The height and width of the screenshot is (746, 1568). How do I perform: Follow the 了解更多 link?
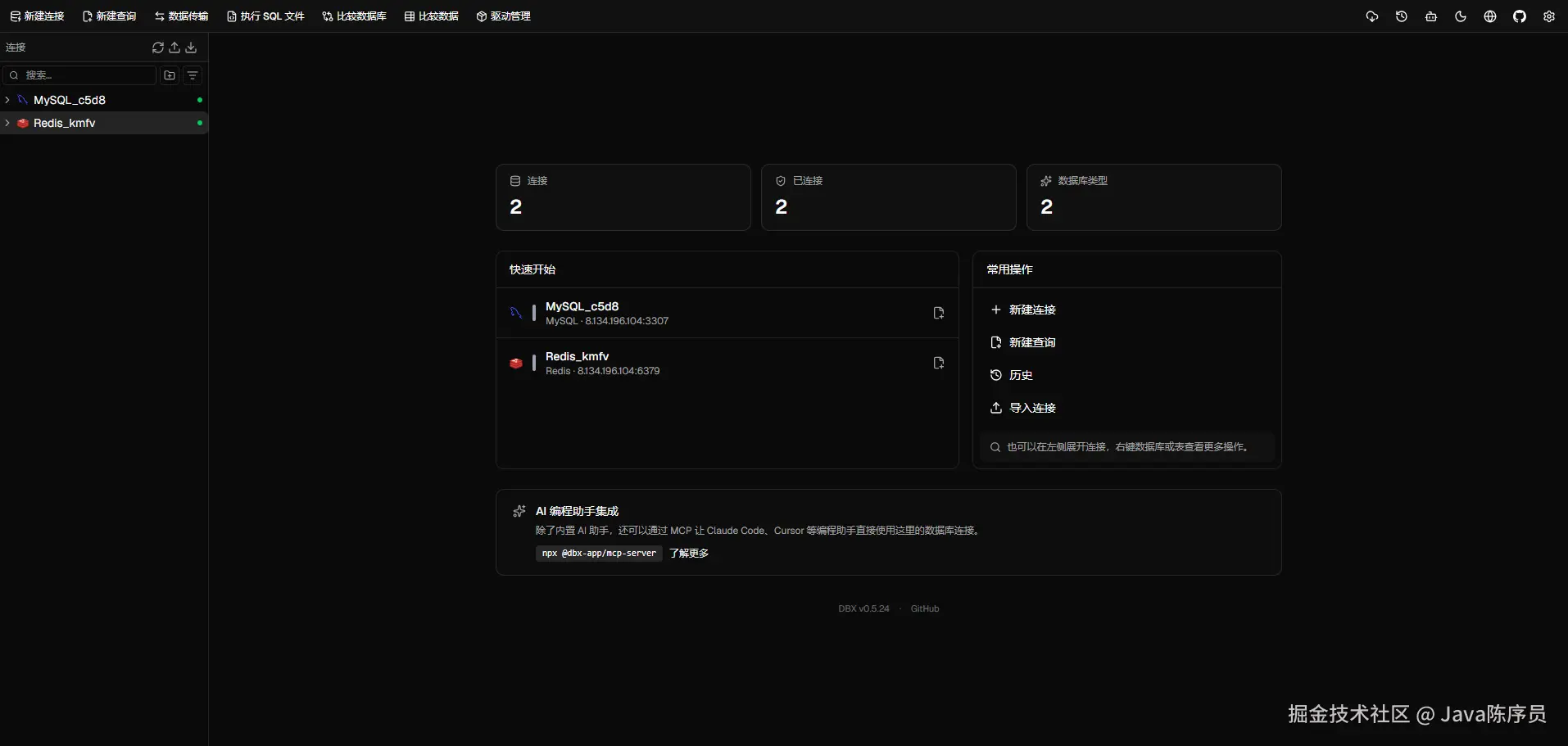[x=689, y=554]
